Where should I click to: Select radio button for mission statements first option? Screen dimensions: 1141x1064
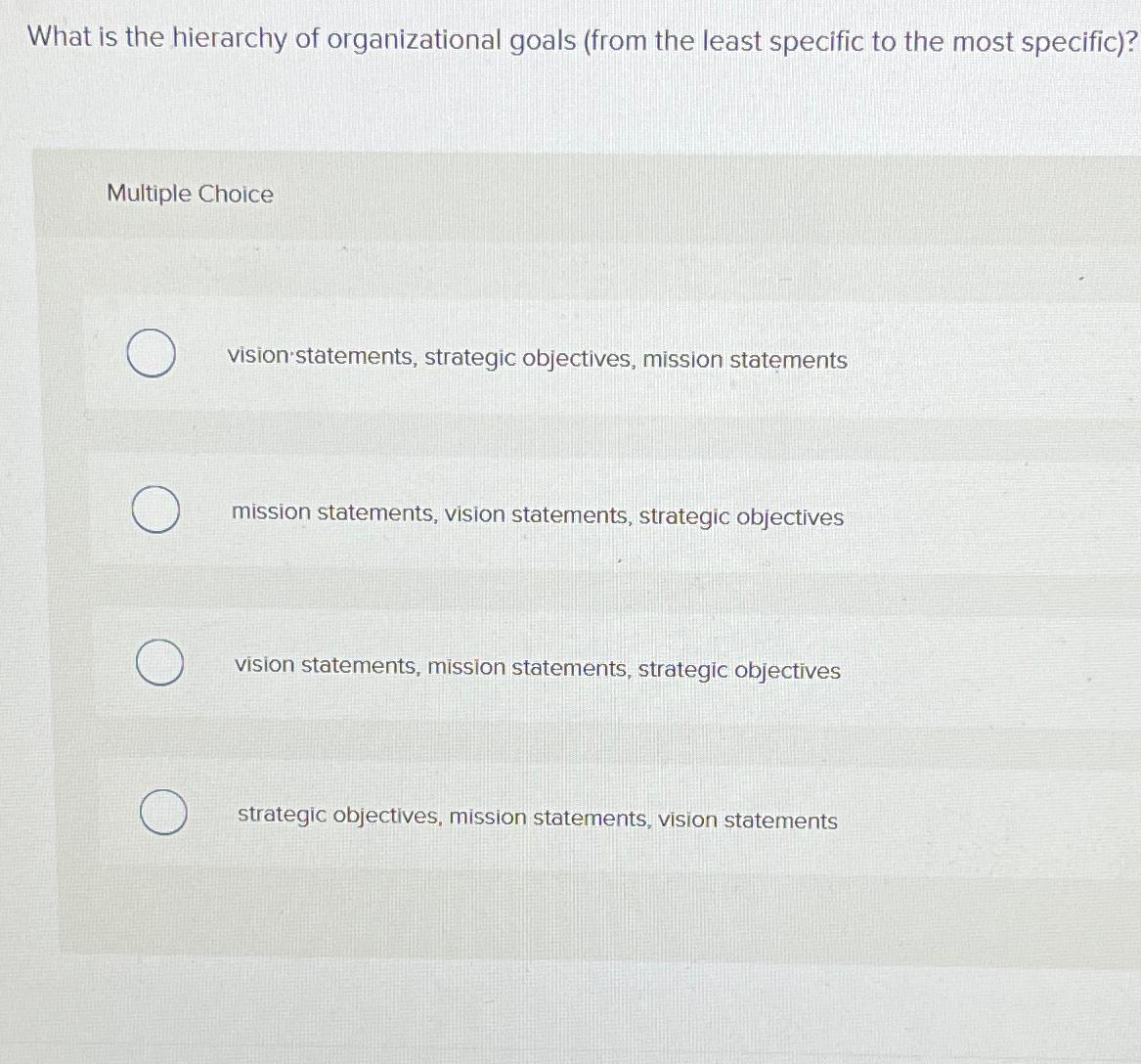tap(156, 509)
